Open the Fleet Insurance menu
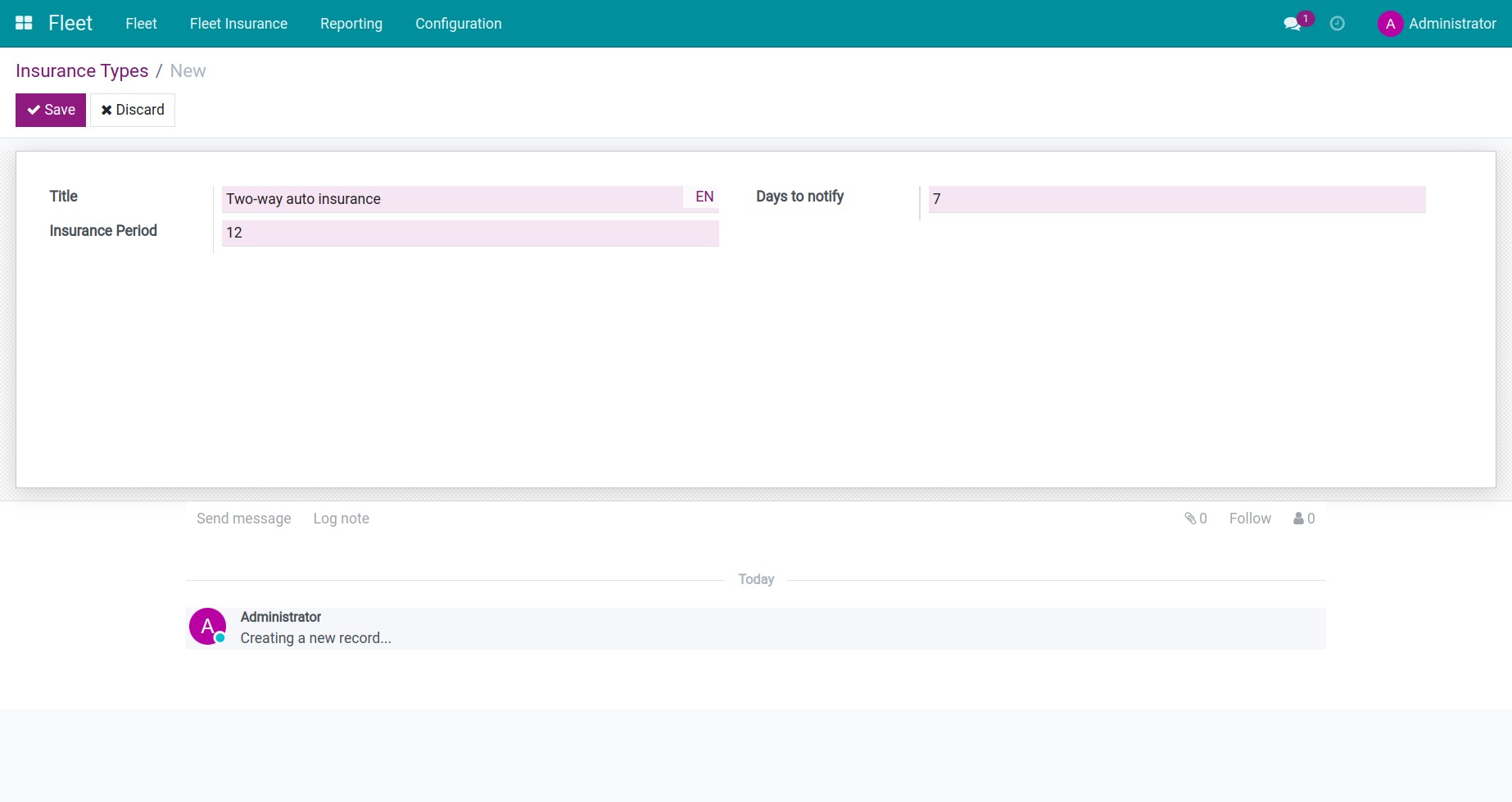 (x=238, y=24)
